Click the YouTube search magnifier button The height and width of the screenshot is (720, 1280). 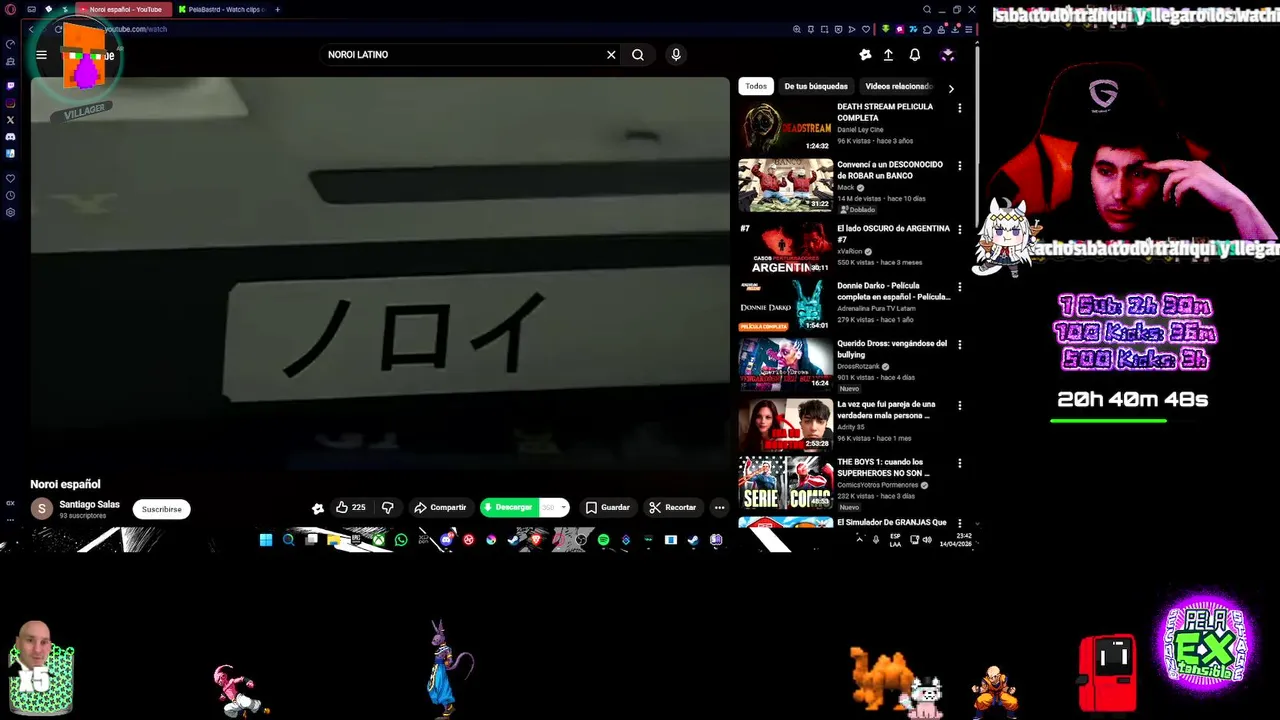pyautogui.click(x=638, y=55)
